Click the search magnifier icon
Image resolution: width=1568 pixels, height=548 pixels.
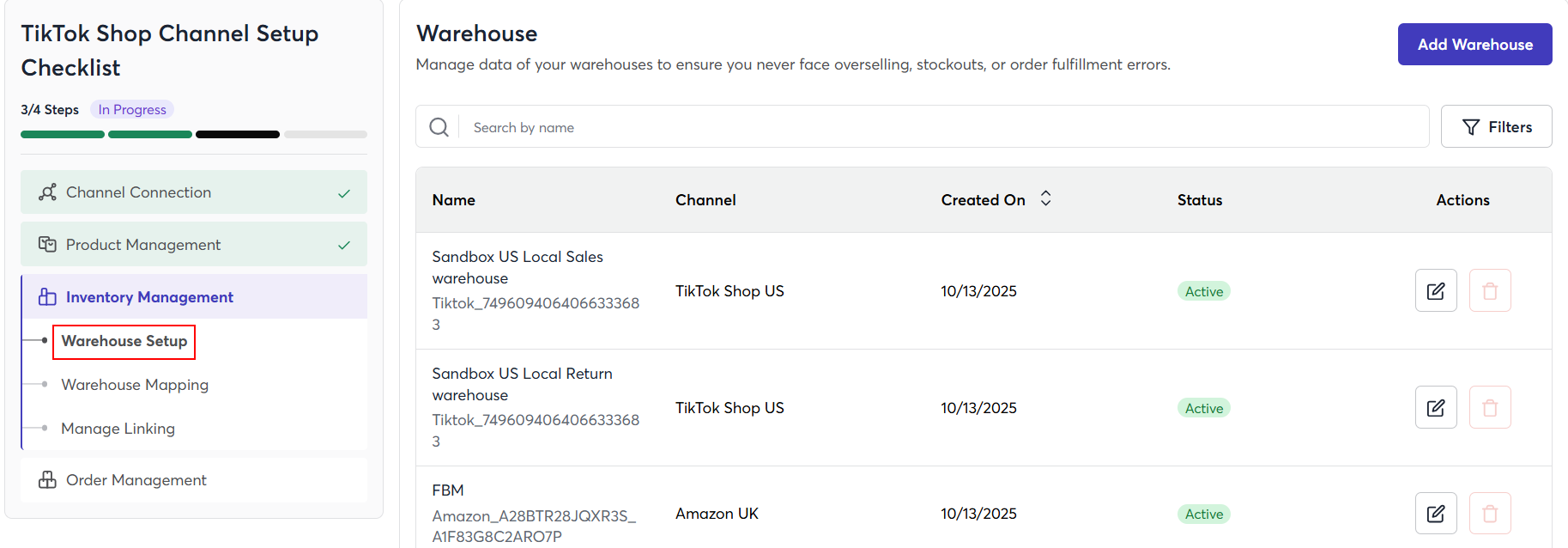click(439, 127)
